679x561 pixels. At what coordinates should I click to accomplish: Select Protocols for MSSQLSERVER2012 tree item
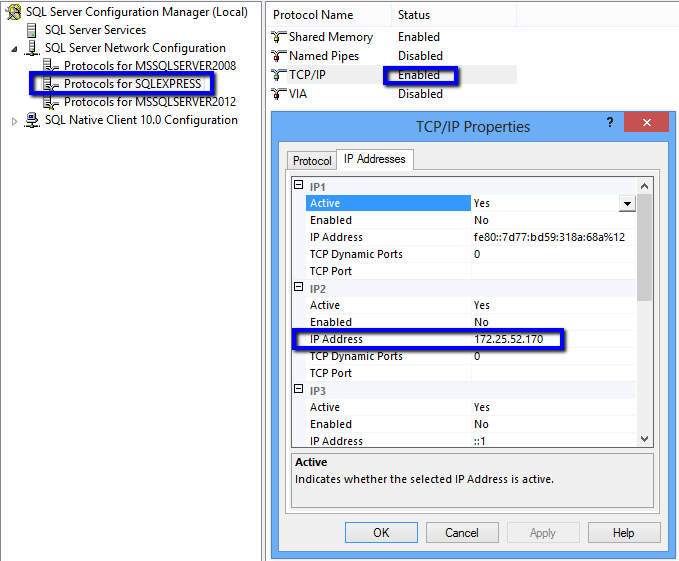point(150,102)
